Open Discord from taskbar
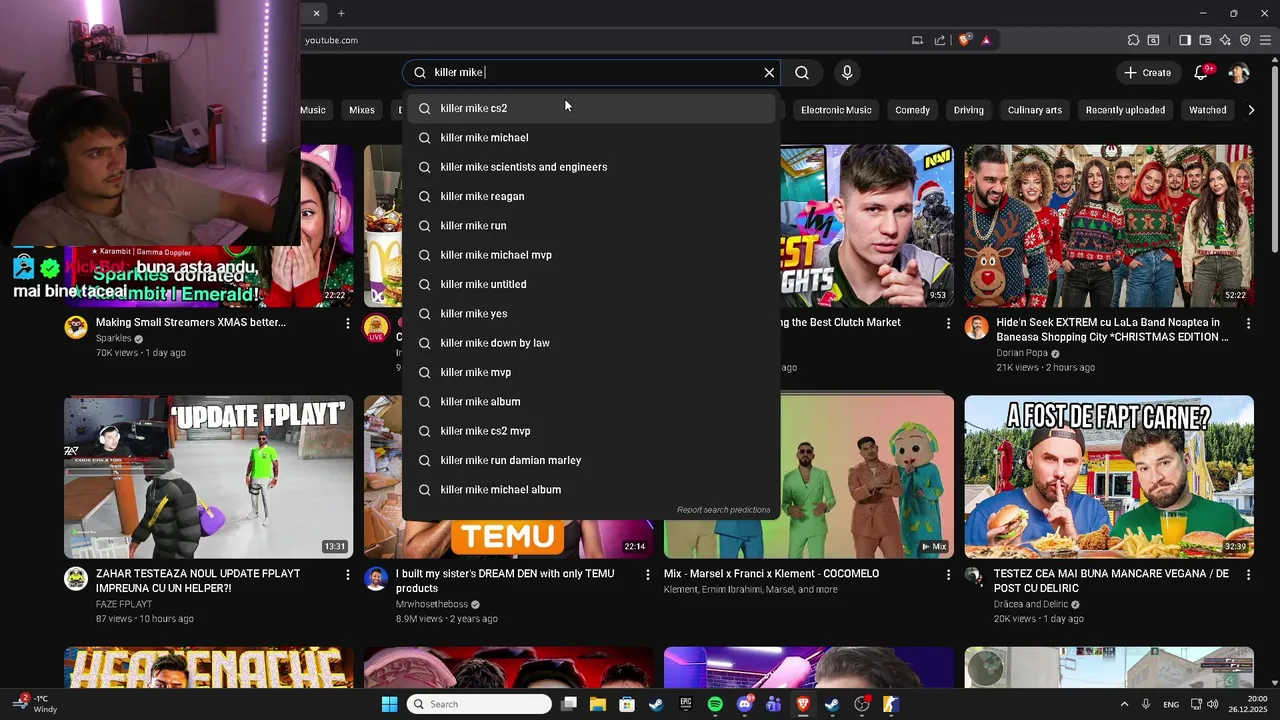 [744, 704]
